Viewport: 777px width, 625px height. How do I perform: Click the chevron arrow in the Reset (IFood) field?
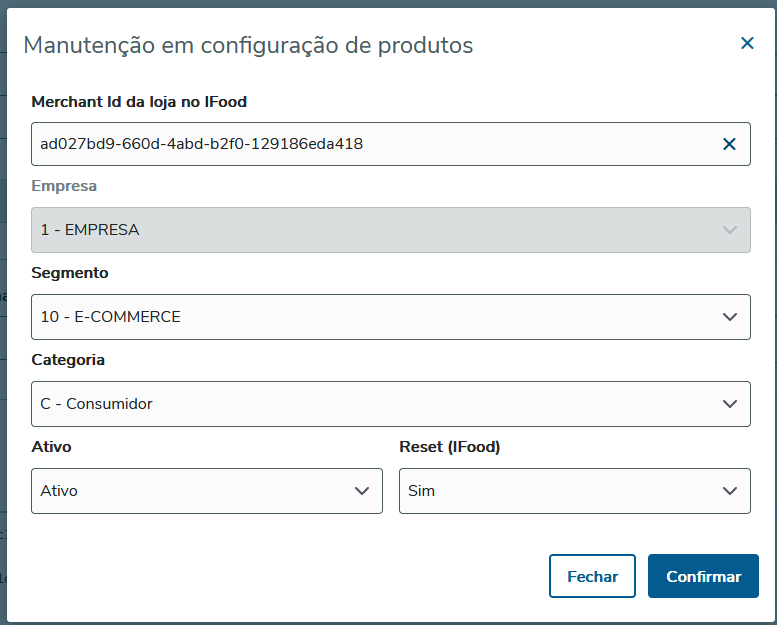(x=729, y=491)
